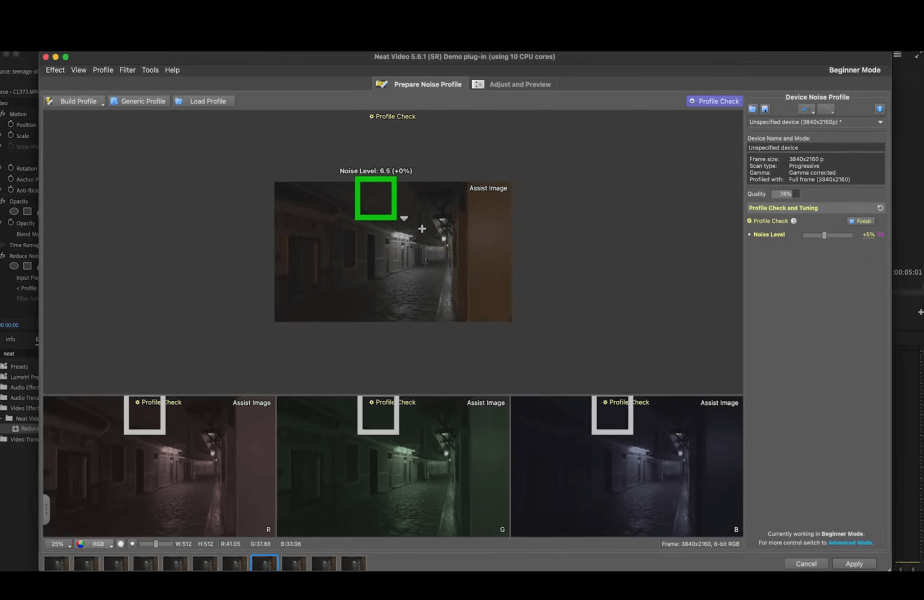
Task: Click the green selection box in the main preview
Action: tap(375, 199)
